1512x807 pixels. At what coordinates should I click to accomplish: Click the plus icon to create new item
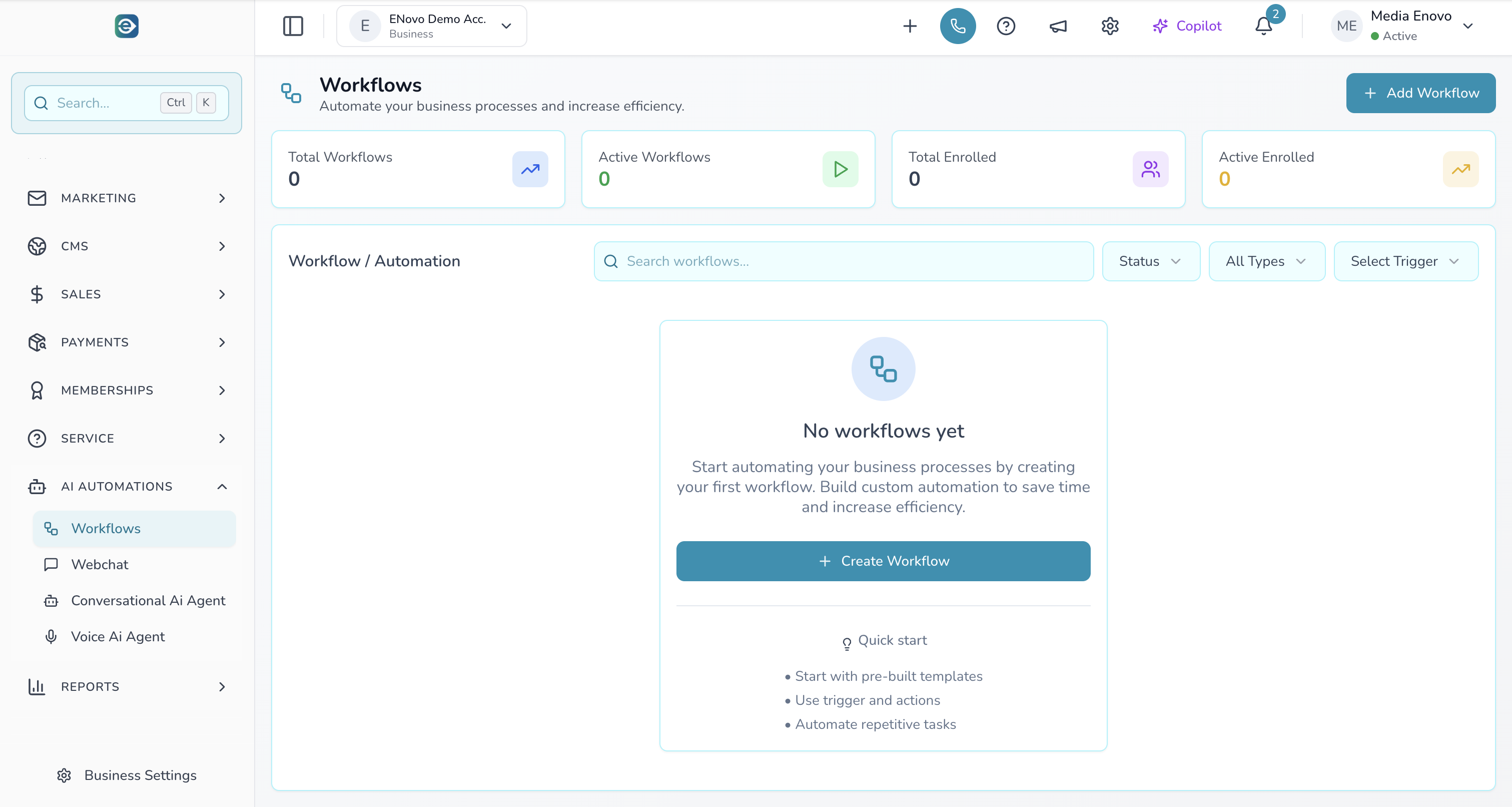pyautogui.click(x=909, y=26)
